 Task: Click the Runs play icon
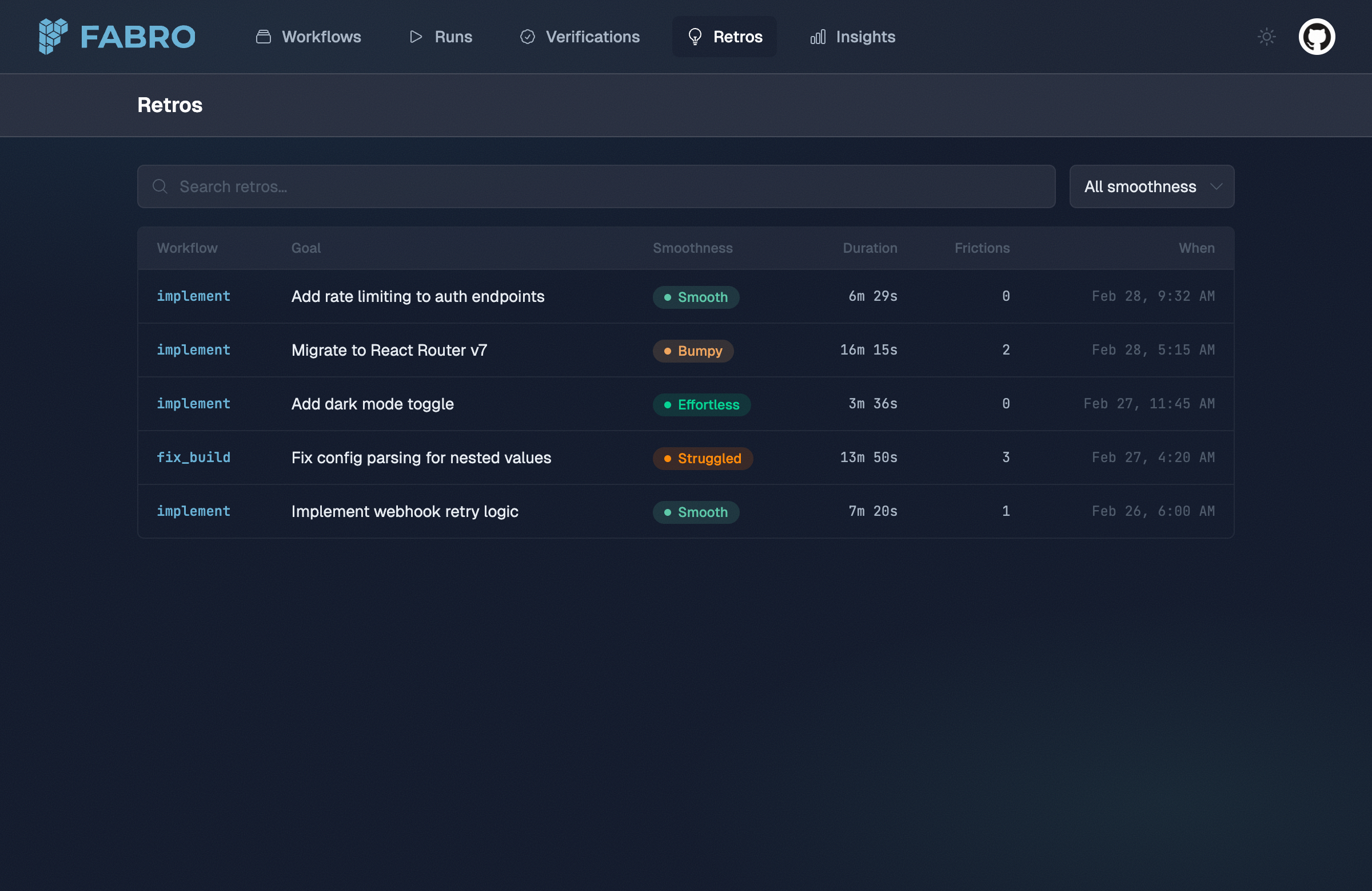click(415, 37)
